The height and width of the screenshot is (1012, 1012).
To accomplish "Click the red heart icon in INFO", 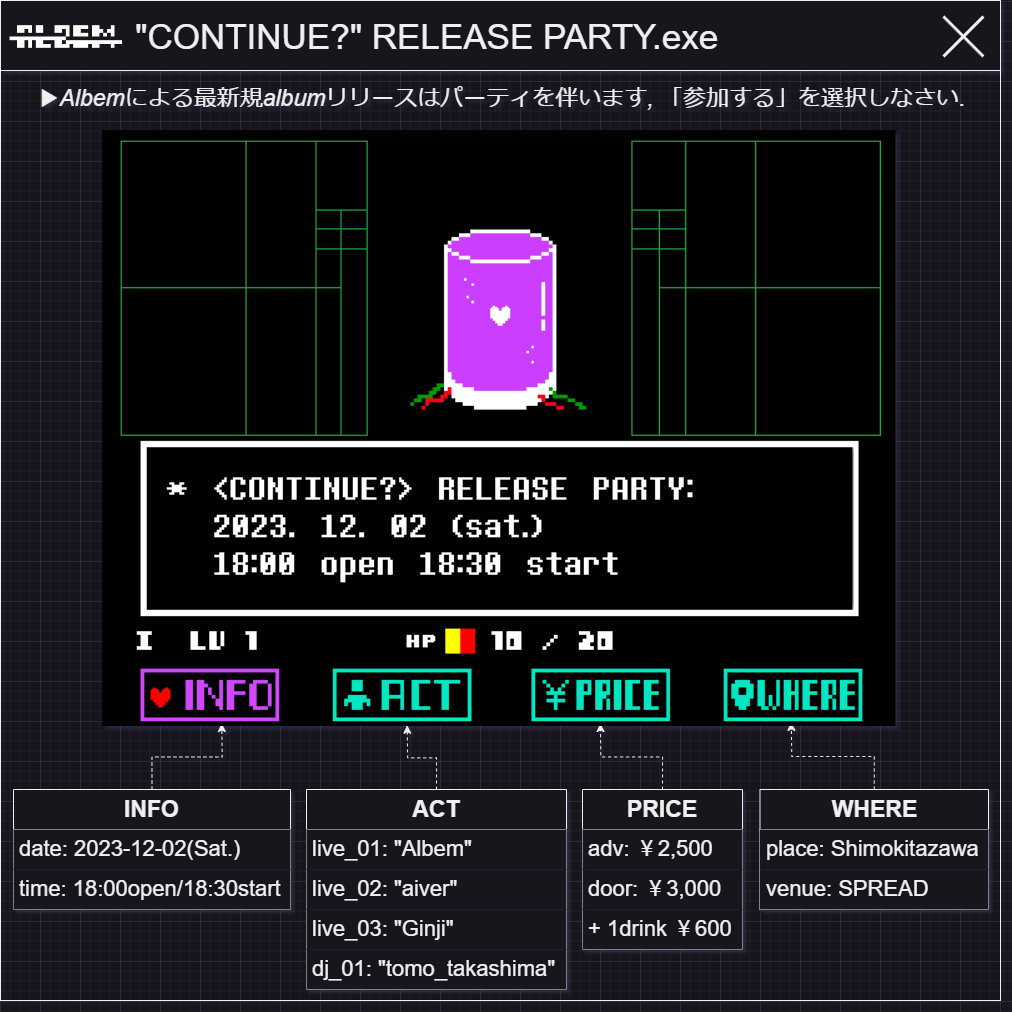I will (161, 697).
